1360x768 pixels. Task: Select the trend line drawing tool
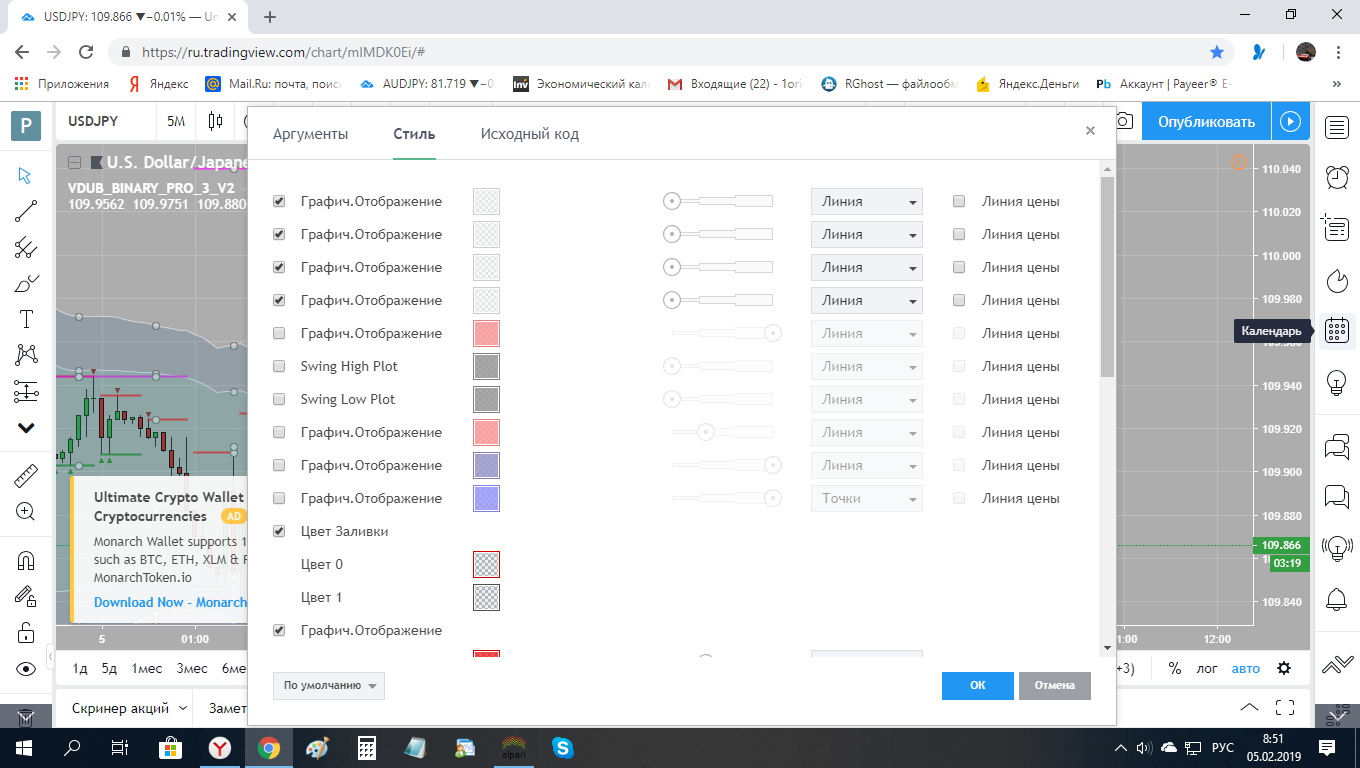coord(26,211)
